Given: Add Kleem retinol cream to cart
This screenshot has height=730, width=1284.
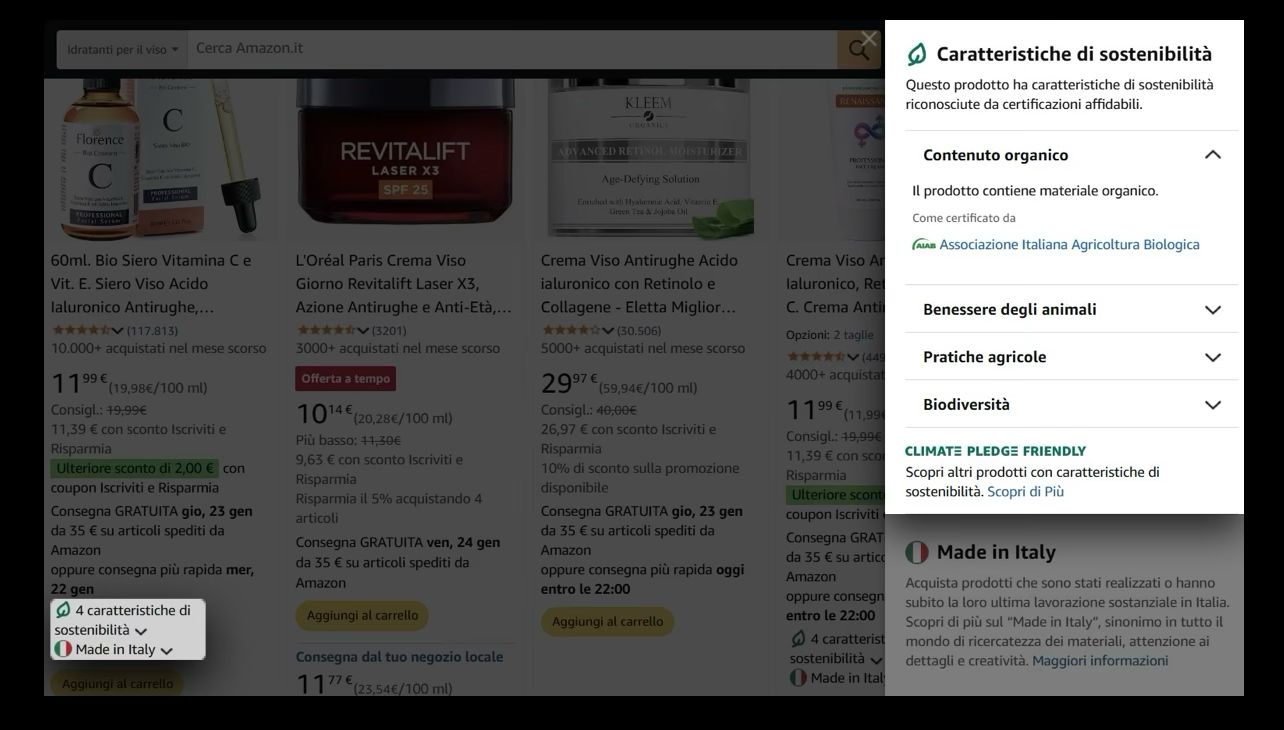Looking at the screenshot, I should [607, 622].
